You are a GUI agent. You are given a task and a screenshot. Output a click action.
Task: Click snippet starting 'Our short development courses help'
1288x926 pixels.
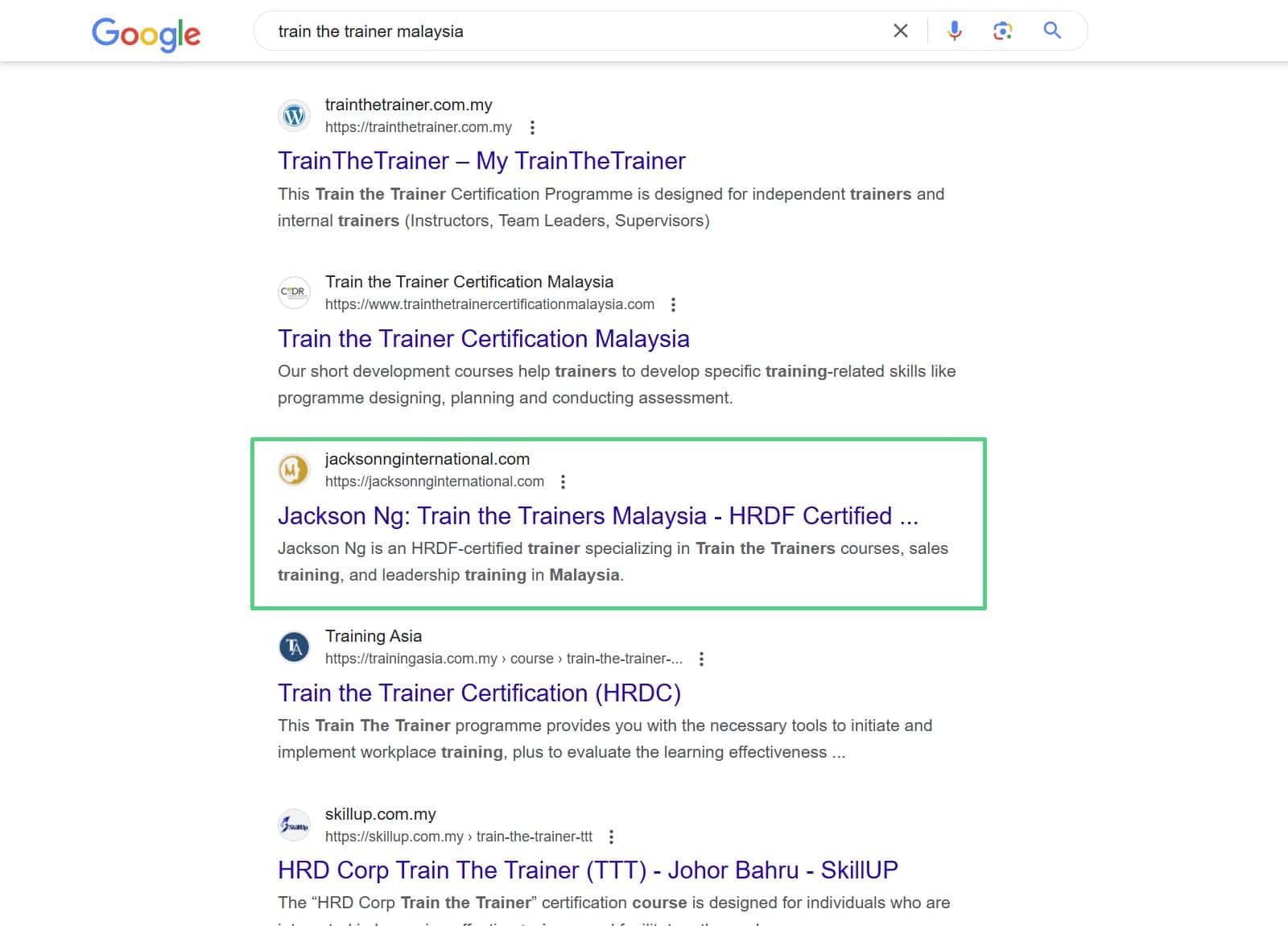point(617,384)
